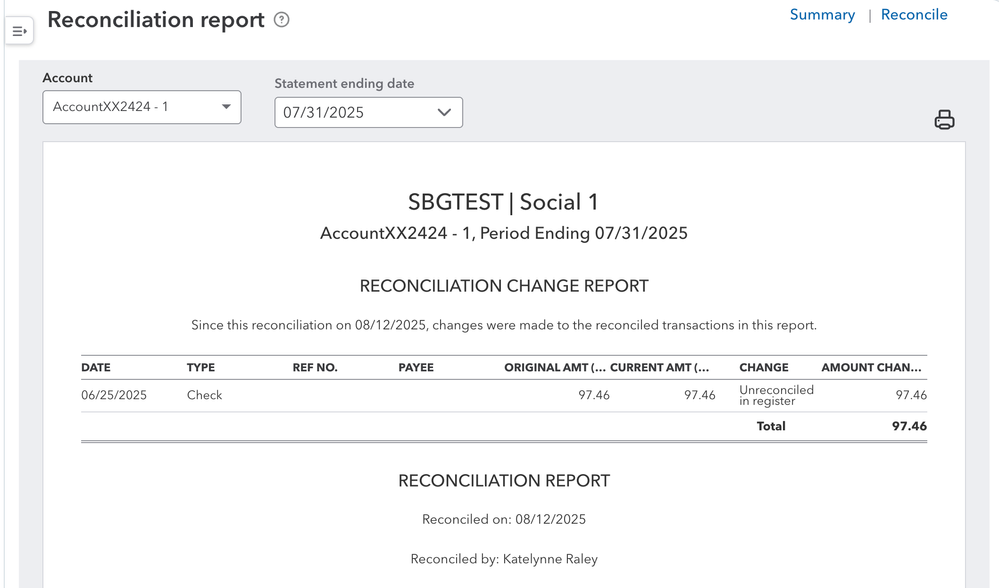Click the CHANGE column header

coord(764,368)
